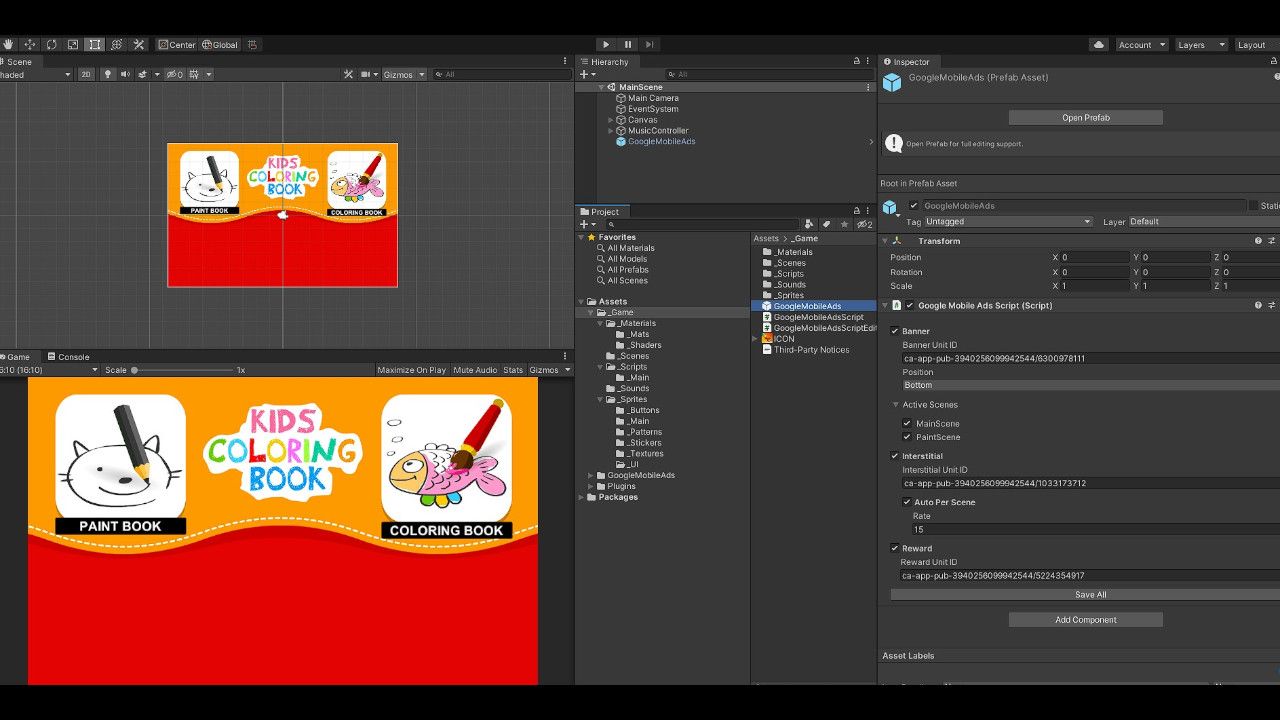Select the Scale tool
1280x720 pixels.
tap(73, 45)
